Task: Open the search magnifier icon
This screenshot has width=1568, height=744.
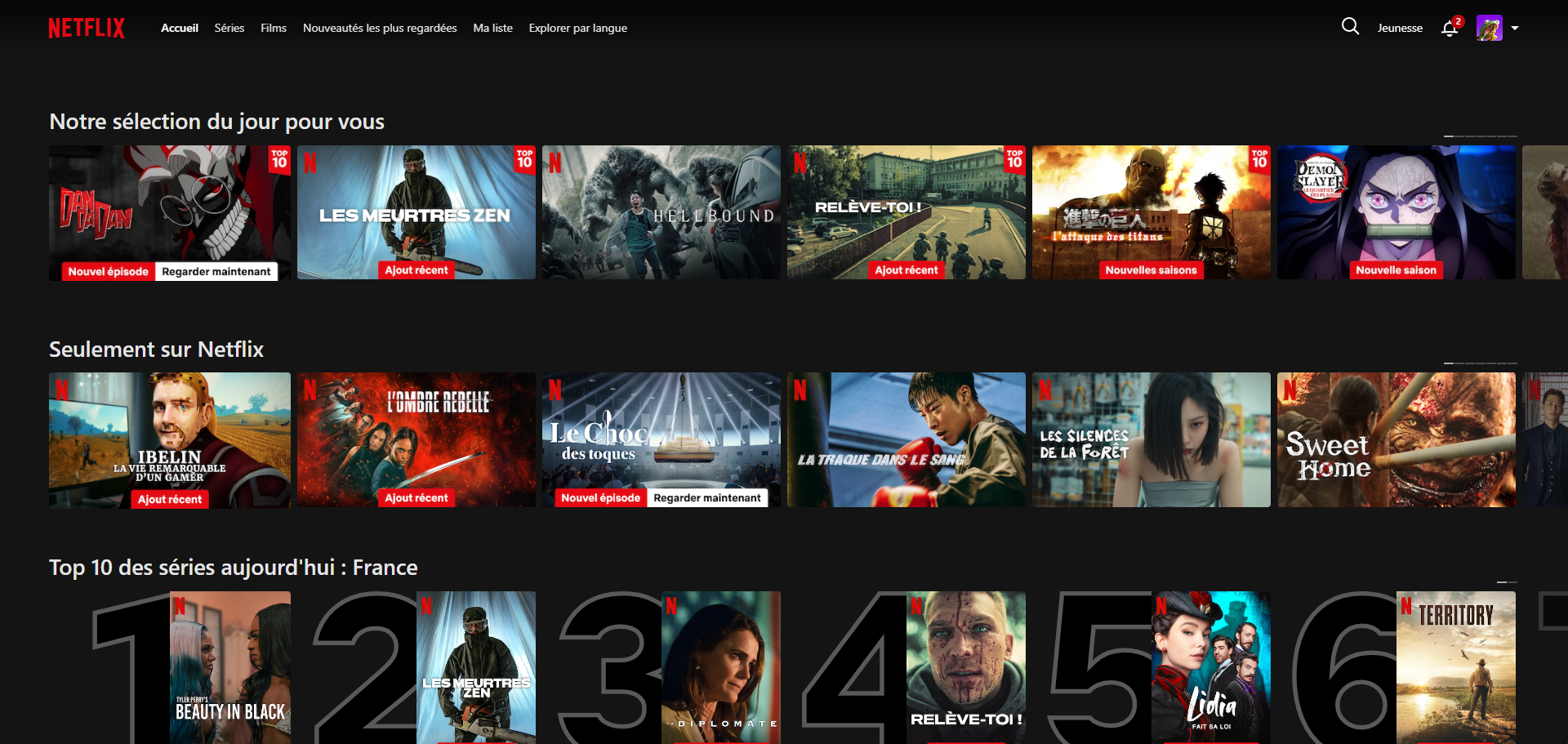Action: (1350, 27)
